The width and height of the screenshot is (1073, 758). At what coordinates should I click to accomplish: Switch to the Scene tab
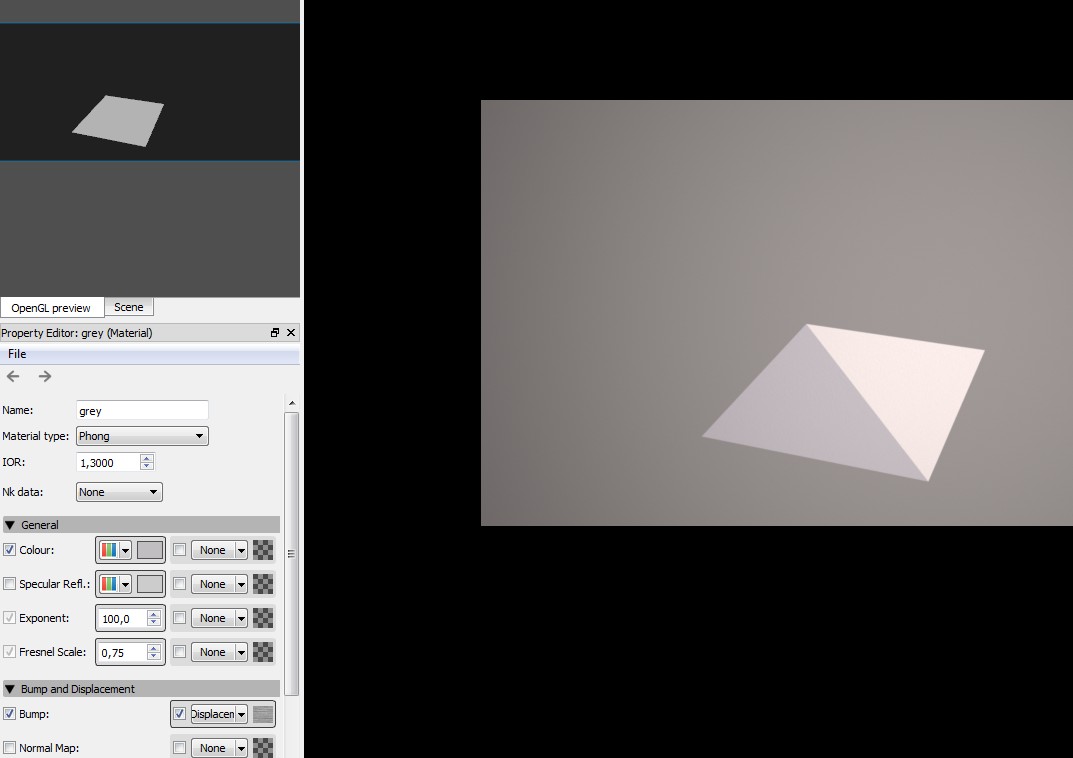(129, 307)
